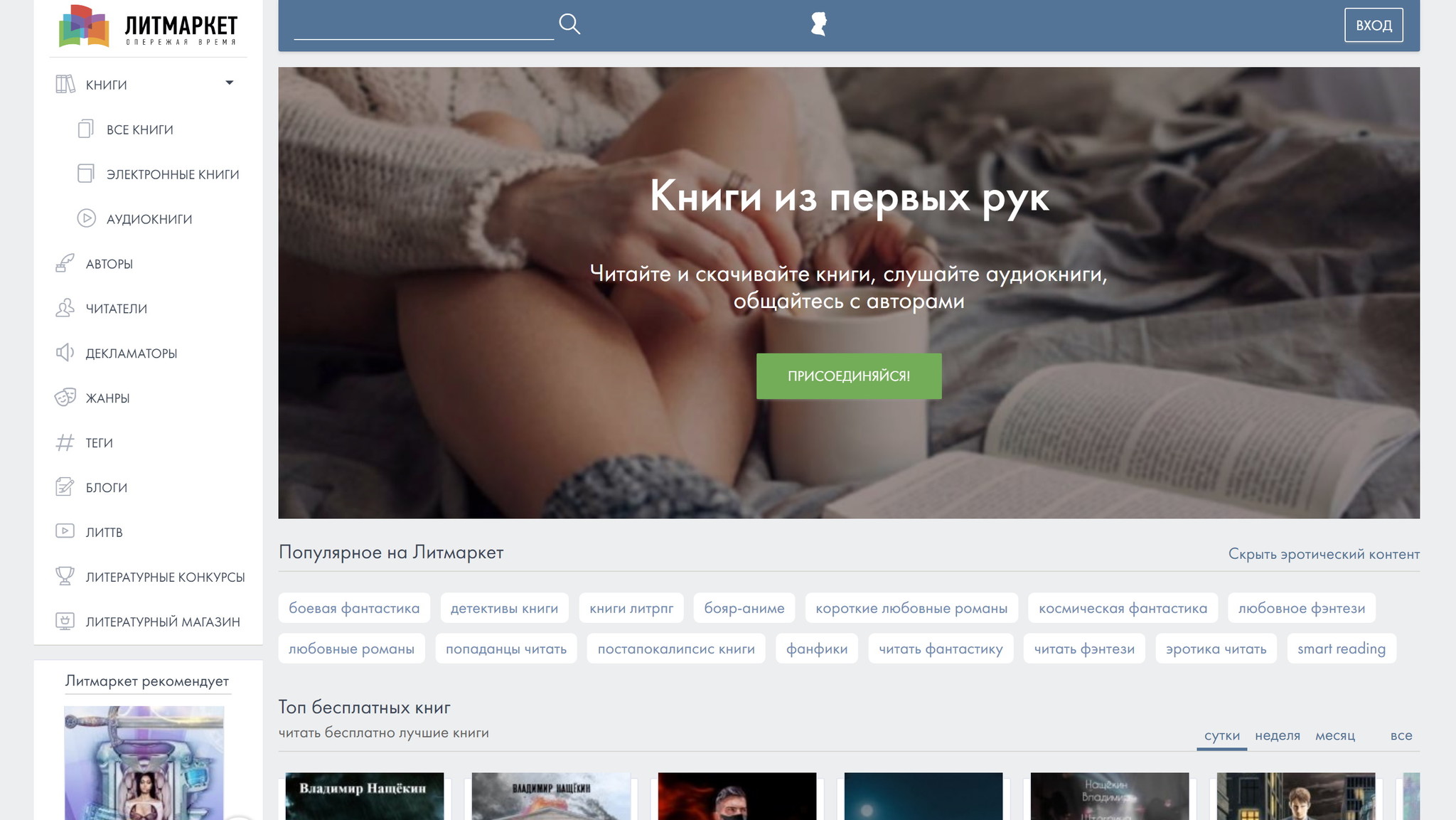This screenshot has width=1456, height=820.
Task: Switch to the все tab
Action: (1401, 735)
